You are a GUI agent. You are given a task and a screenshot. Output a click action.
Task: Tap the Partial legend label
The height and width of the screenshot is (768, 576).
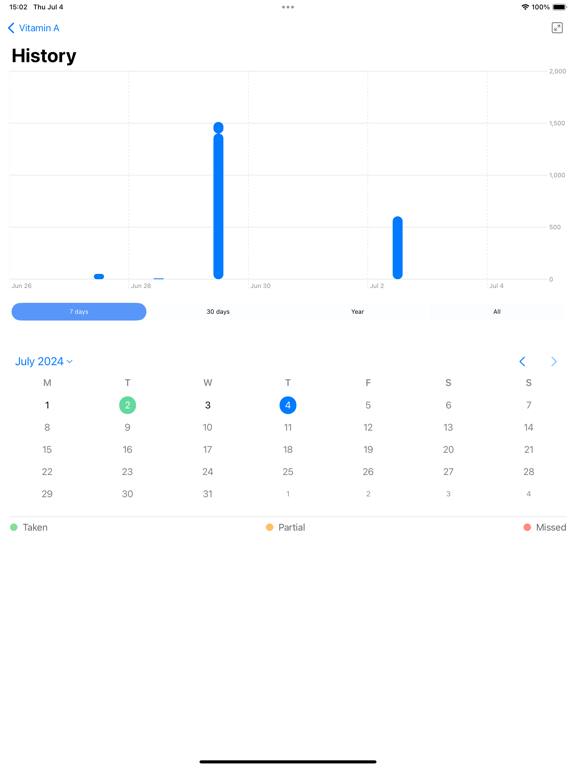click(x=291, y=528)
